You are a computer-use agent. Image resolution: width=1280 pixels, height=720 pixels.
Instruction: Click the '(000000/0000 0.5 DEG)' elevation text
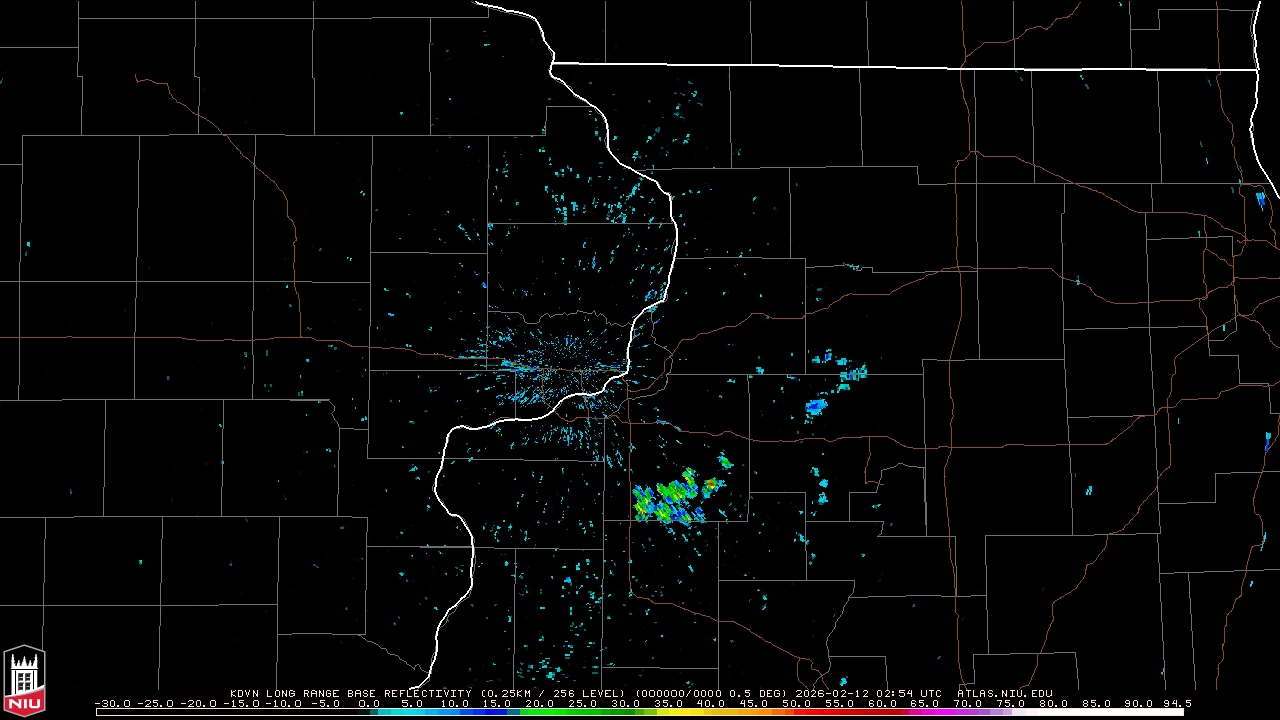[x=713, y=693]
